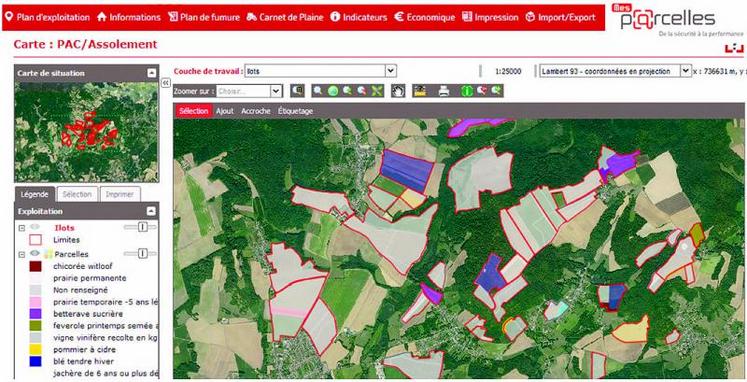Click the printer icon in map toolbar
This screenshot has width=747, height=382.
444,90
